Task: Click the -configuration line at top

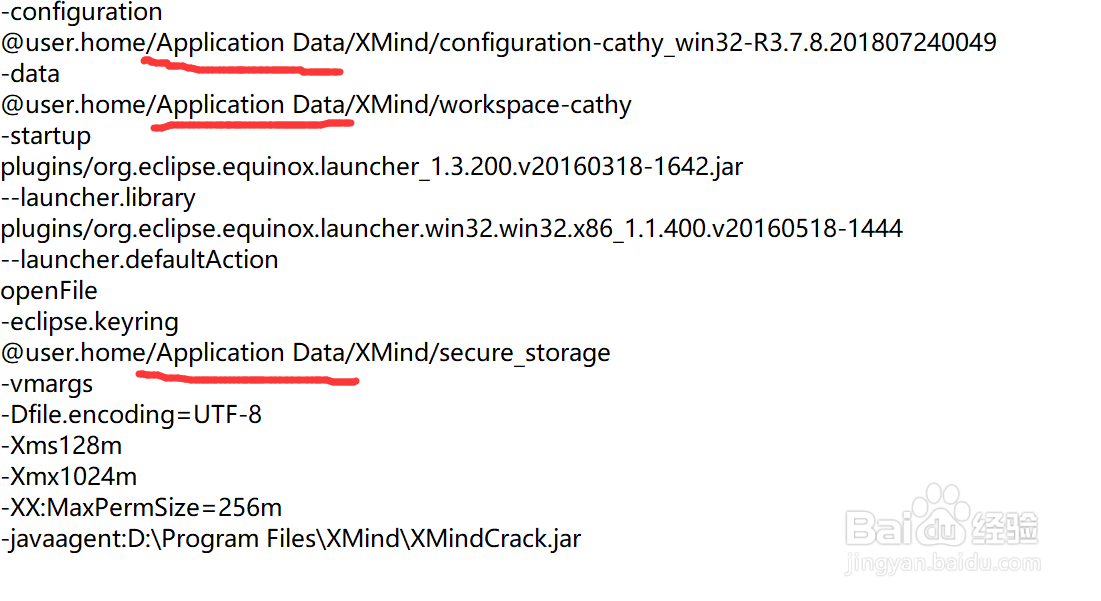Action: pos(81,12)
